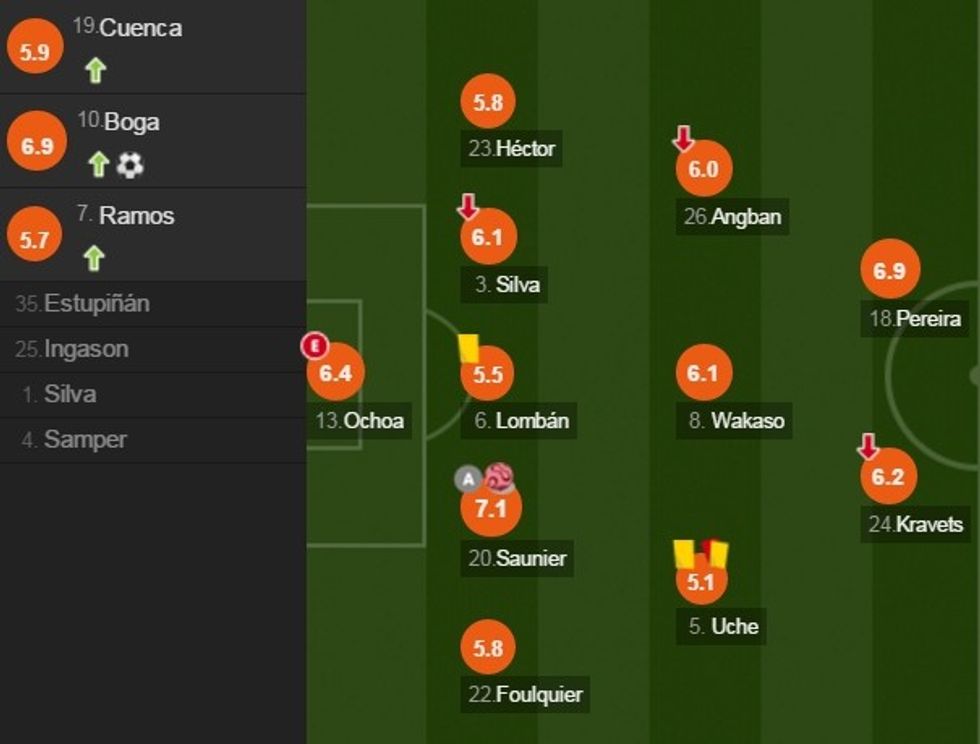Click the yellow card icon above Lombán
980x744 pixels.
pos(468,348)
